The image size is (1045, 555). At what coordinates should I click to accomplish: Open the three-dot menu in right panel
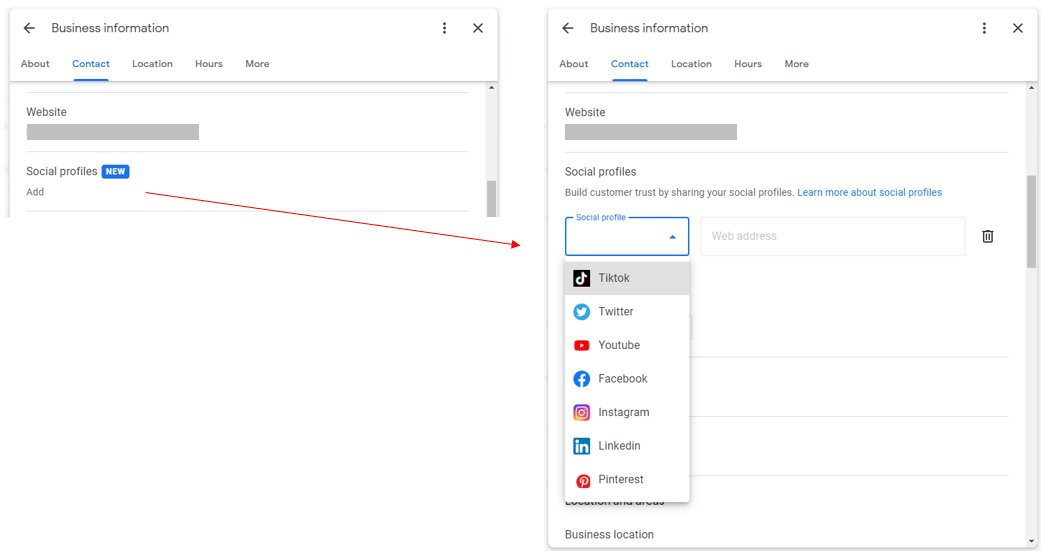tap(984, 28)
